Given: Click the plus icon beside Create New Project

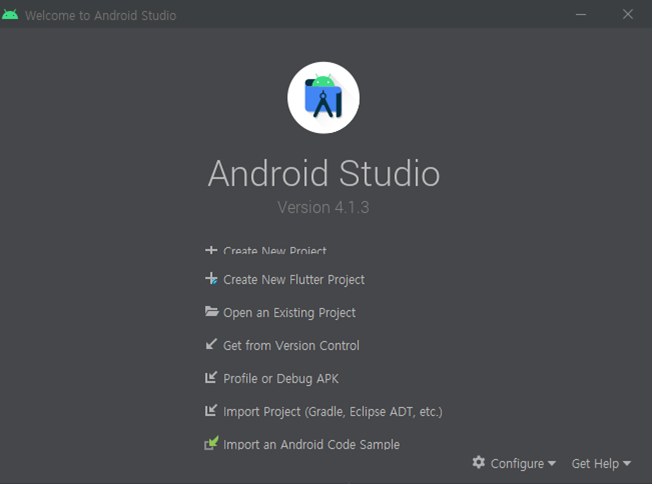Looking at the screenshot, I should click(211, 250).
